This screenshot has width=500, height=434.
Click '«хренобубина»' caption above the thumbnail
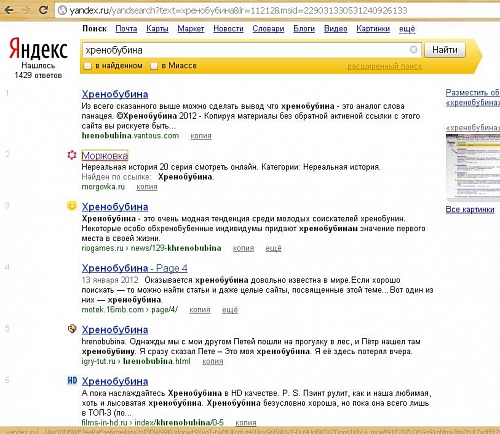click(473, 128)
